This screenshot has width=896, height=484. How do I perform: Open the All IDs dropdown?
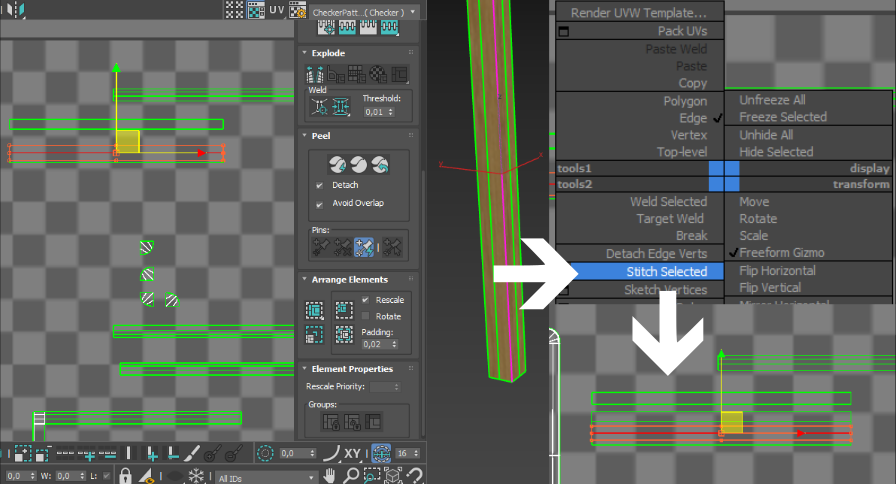(x=262, y=478)
